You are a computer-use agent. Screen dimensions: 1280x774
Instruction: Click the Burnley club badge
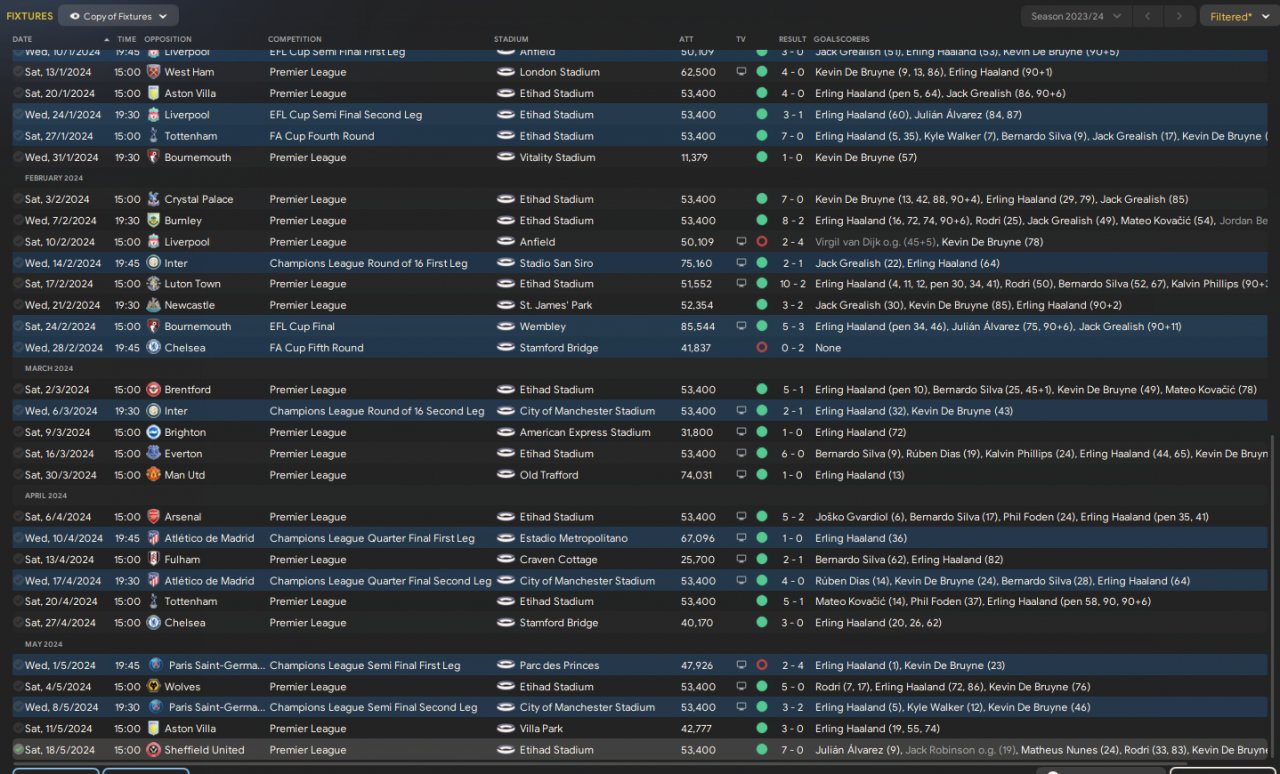(x=153, y=220)
